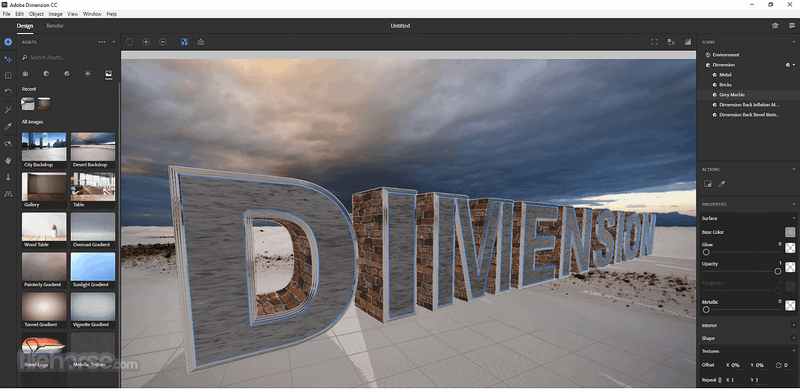Image resolution: width=800 pixels, height=389 pixels.
Task: Click in the Search Assets field
Action: [x=69, y=58]
